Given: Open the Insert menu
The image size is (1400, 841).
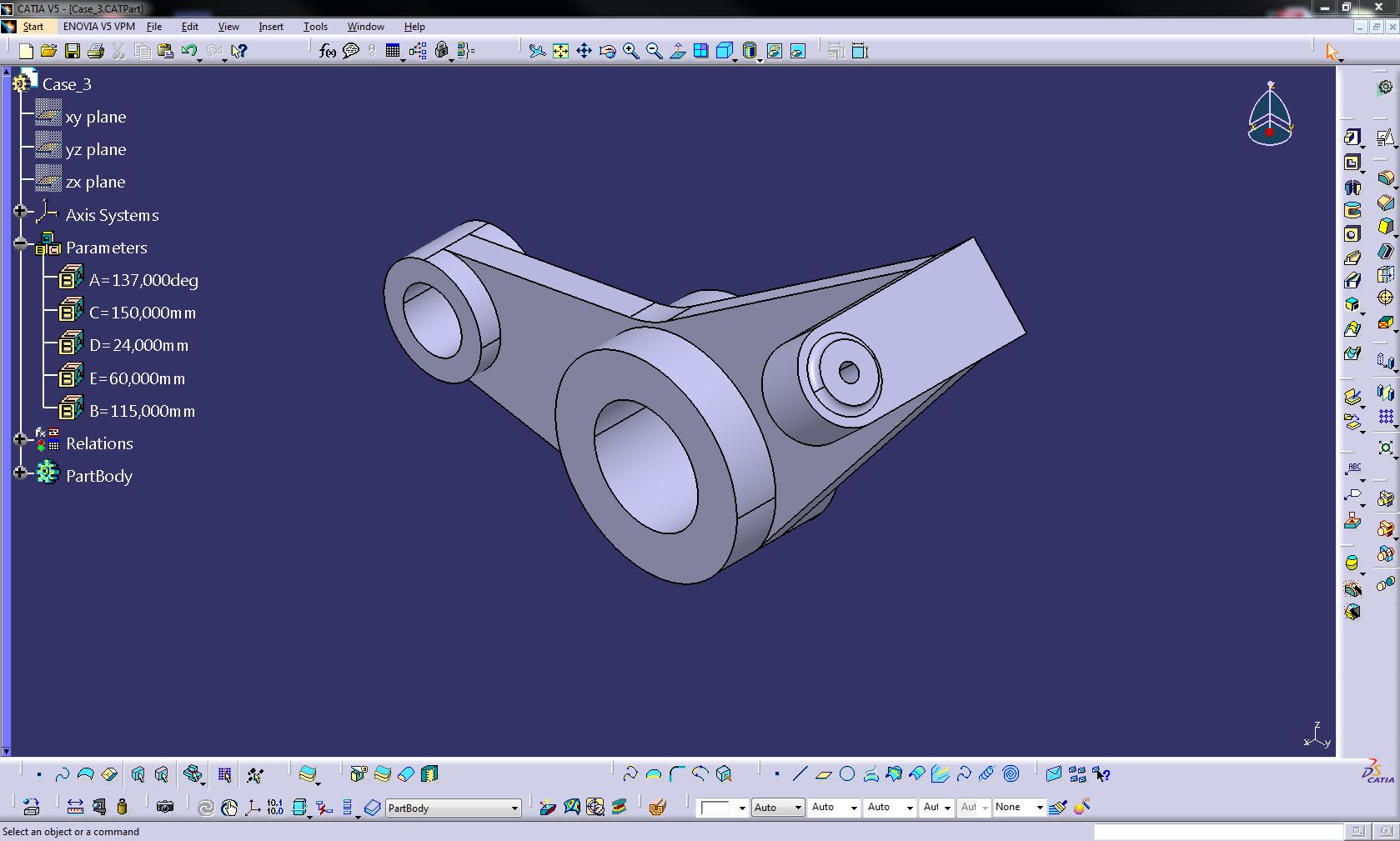Looking at the screenshot, I should [271, 27].
